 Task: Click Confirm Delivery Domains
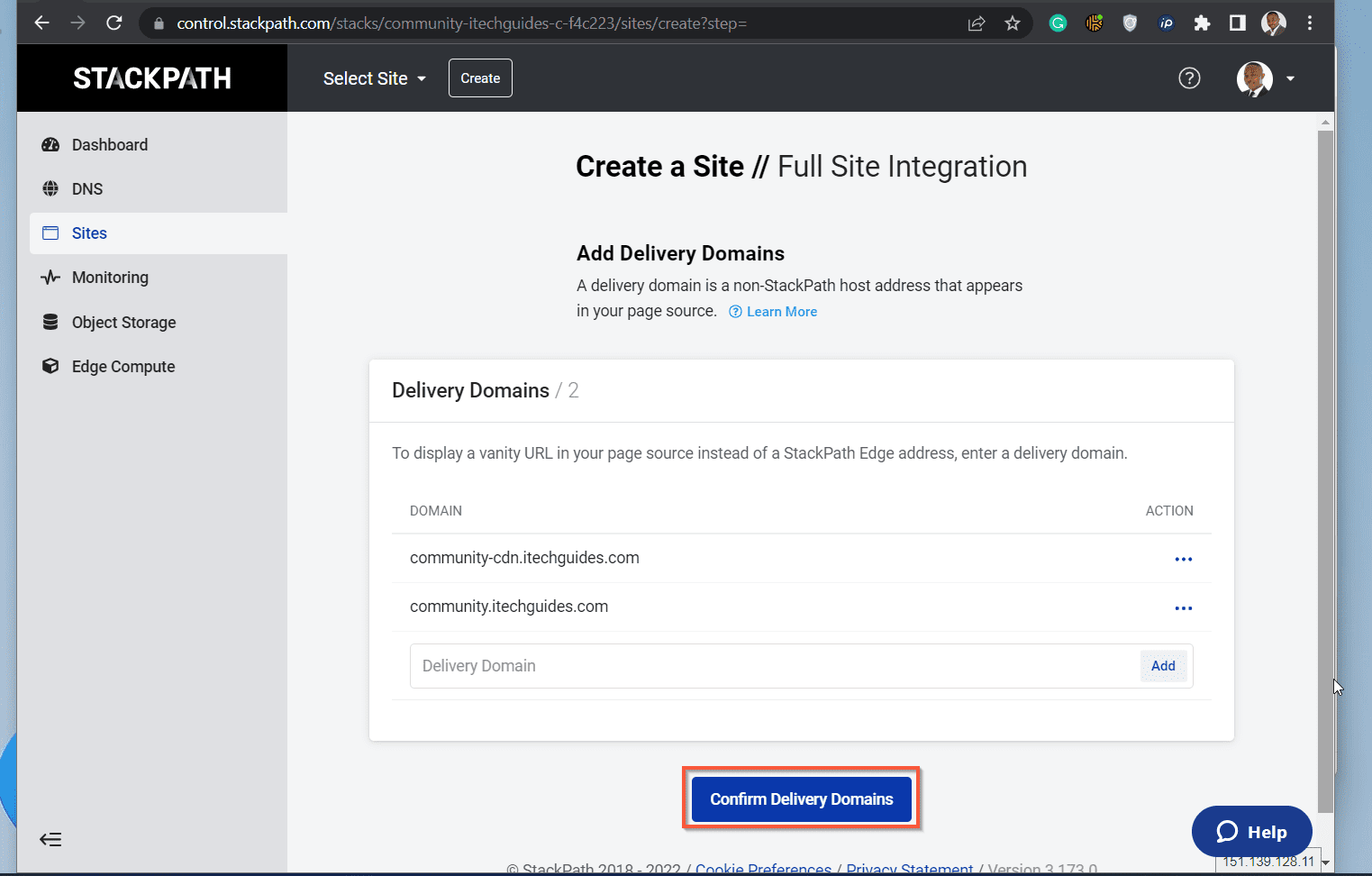click(x=802, y=799)
